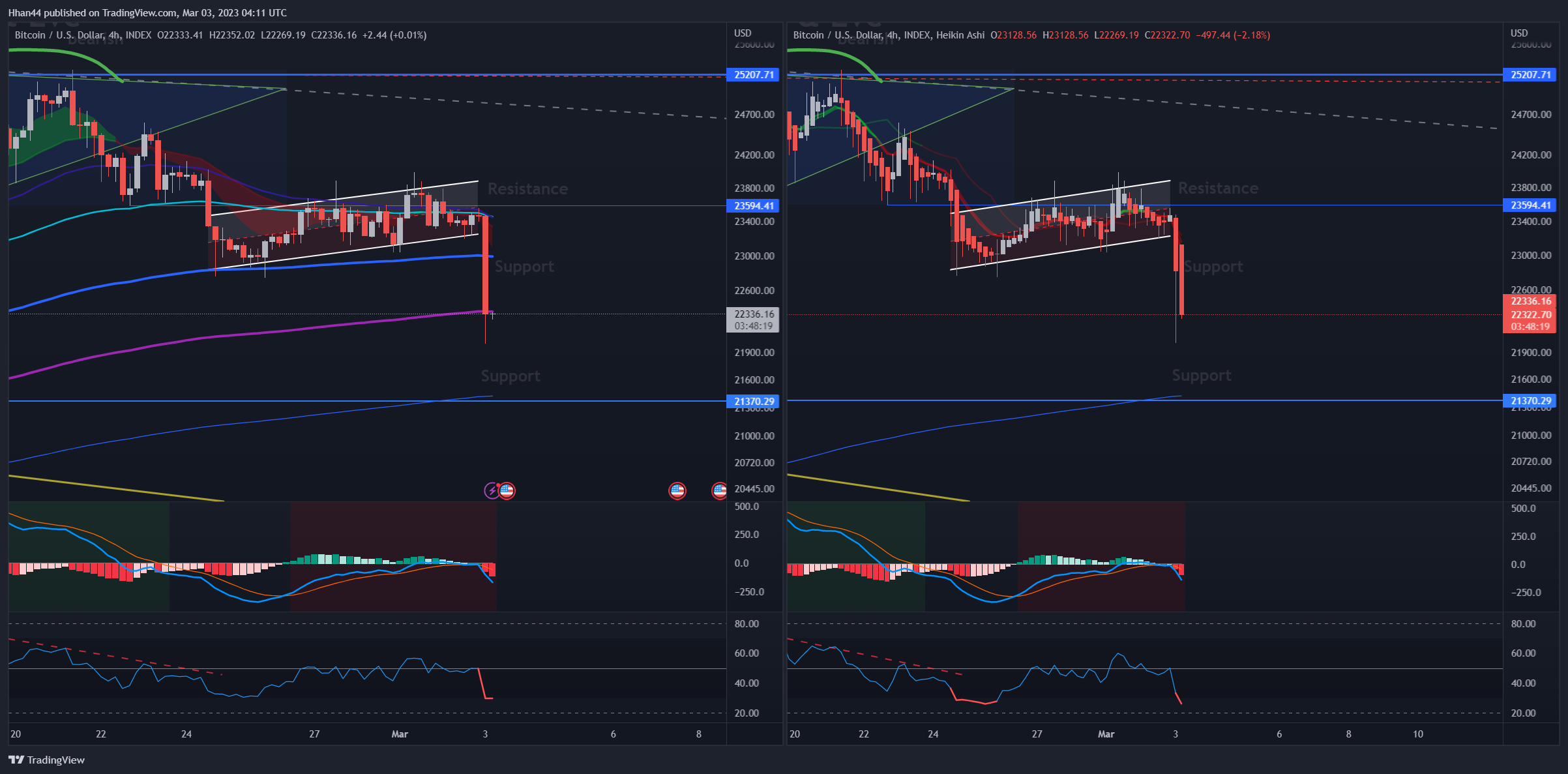The width and height of the screenshot is (1568, 774).
Task: Click the purple lightning bolt event icon
Action: [x=492, y=490]
